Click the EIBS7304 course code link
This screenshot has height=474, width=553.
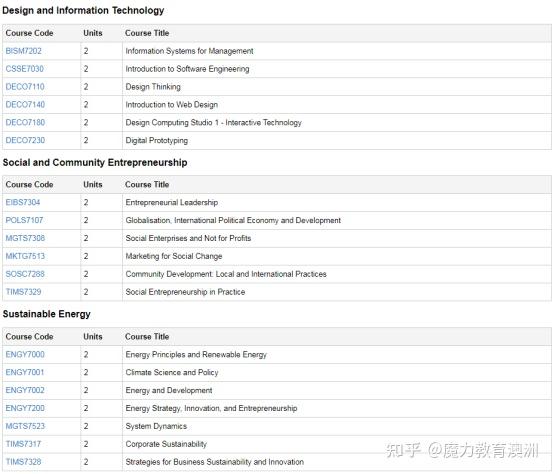[23, 202]
